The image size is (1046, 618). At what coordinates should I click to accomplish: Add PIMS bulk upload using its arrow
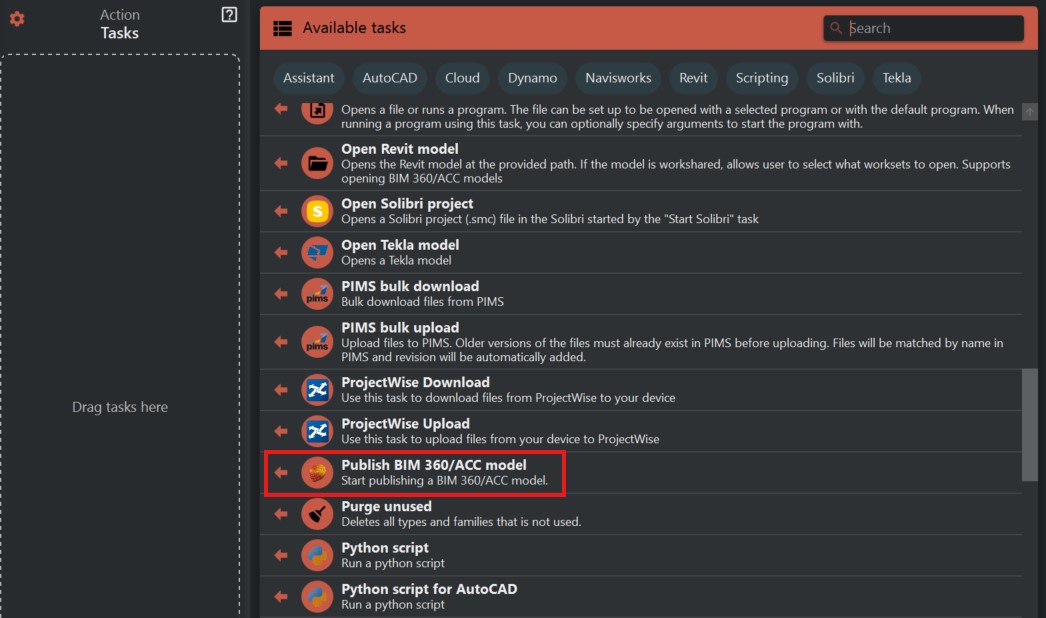(281, 342)
